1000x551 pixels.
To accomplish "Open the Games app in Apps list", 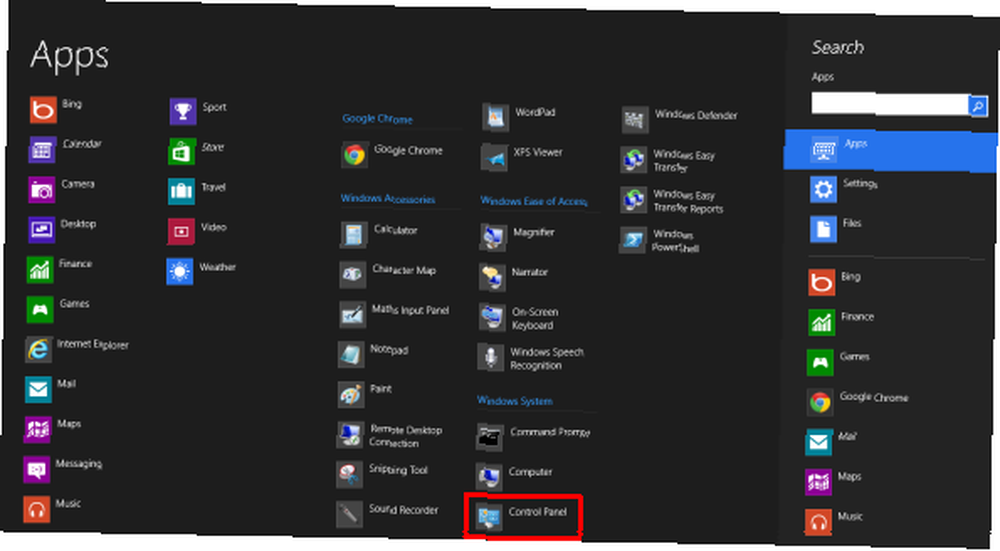I will [x=58, y=309].
